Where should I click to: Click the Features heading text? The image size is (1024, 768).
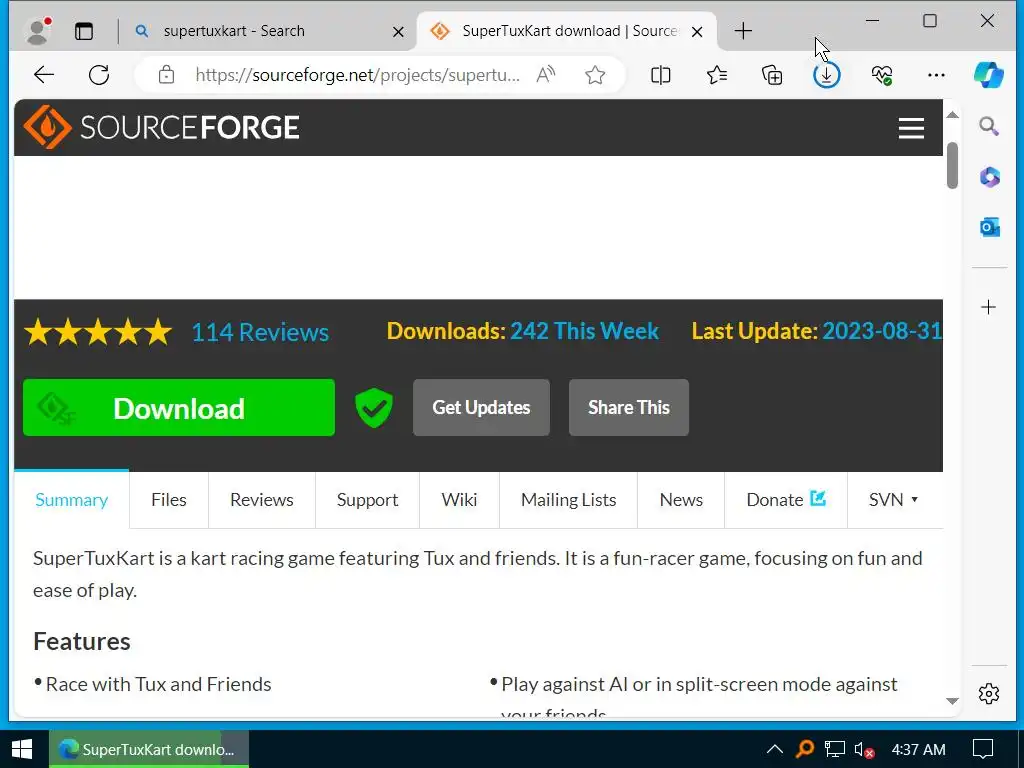82,642
